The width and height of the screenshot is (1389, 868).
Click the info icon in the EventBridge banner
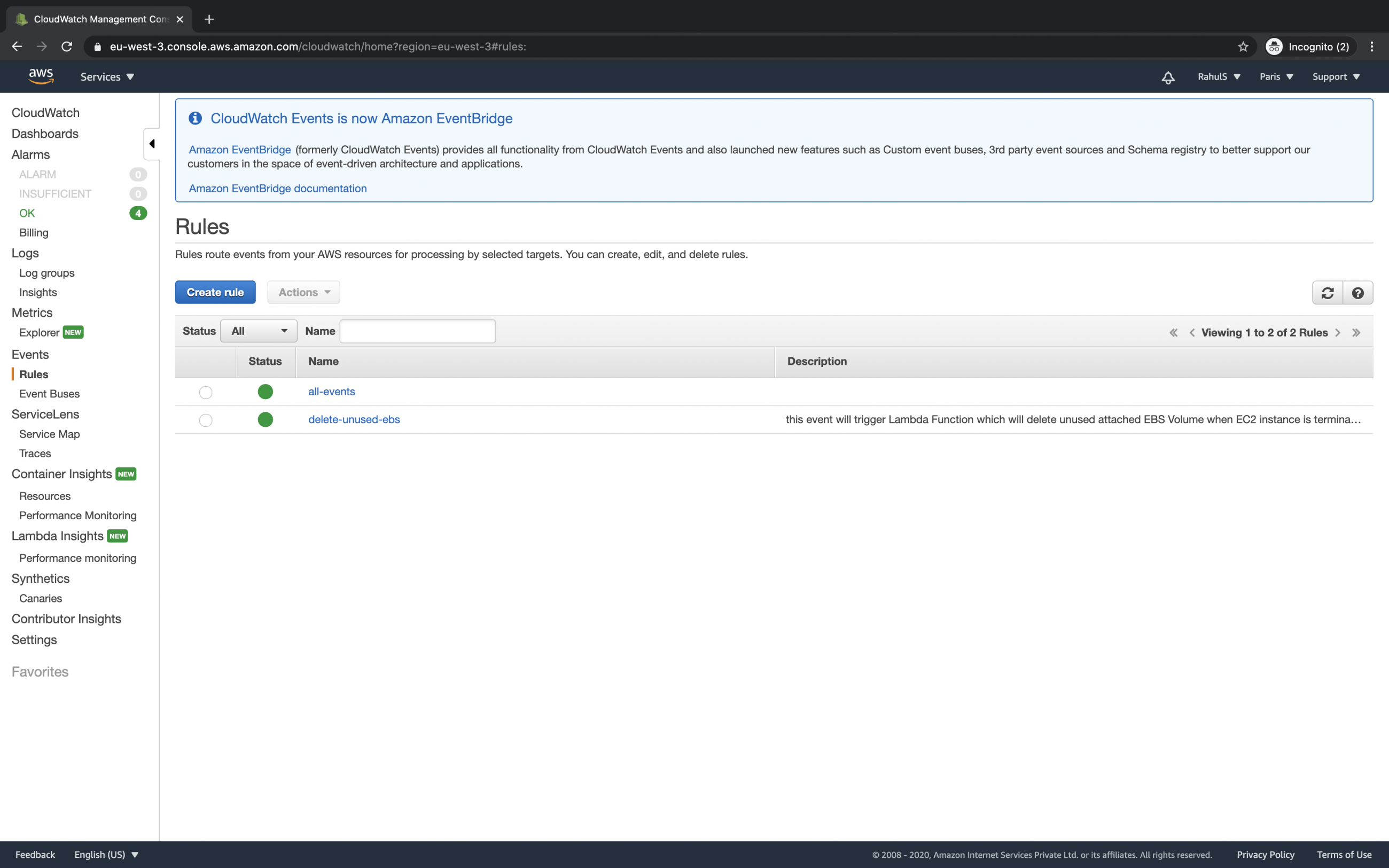(194, 118)
